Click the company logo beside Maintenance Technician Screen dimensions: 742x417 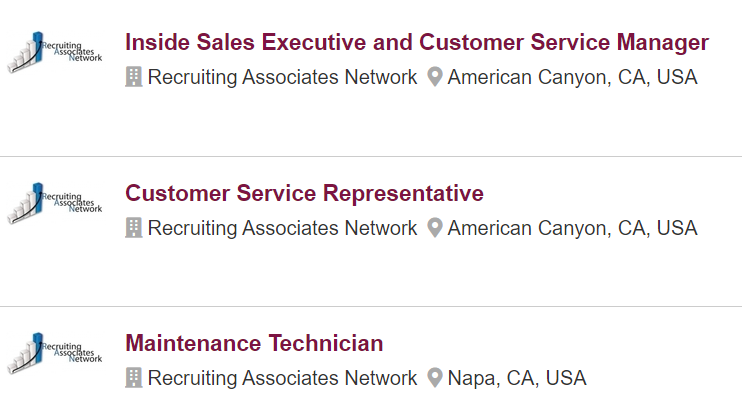(55, 353)
